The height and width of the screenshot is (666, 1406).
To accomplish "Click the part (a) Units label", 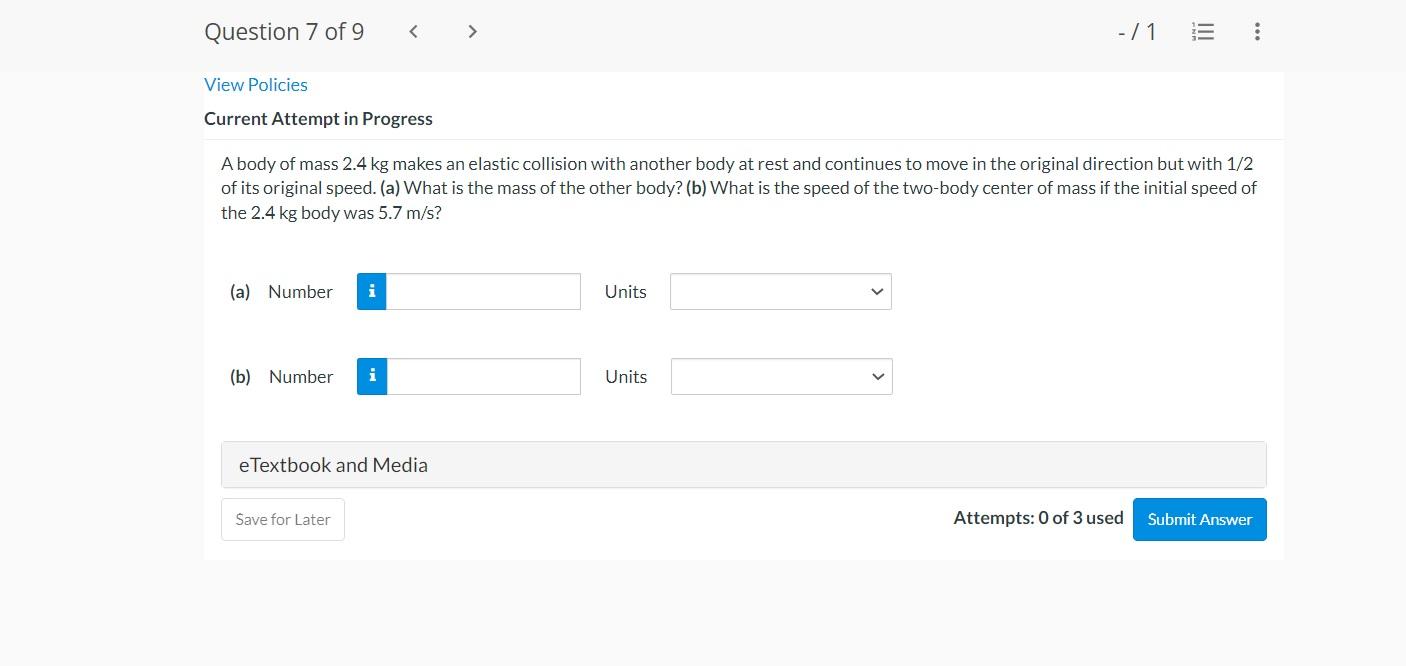I will [x=625, y=292].
